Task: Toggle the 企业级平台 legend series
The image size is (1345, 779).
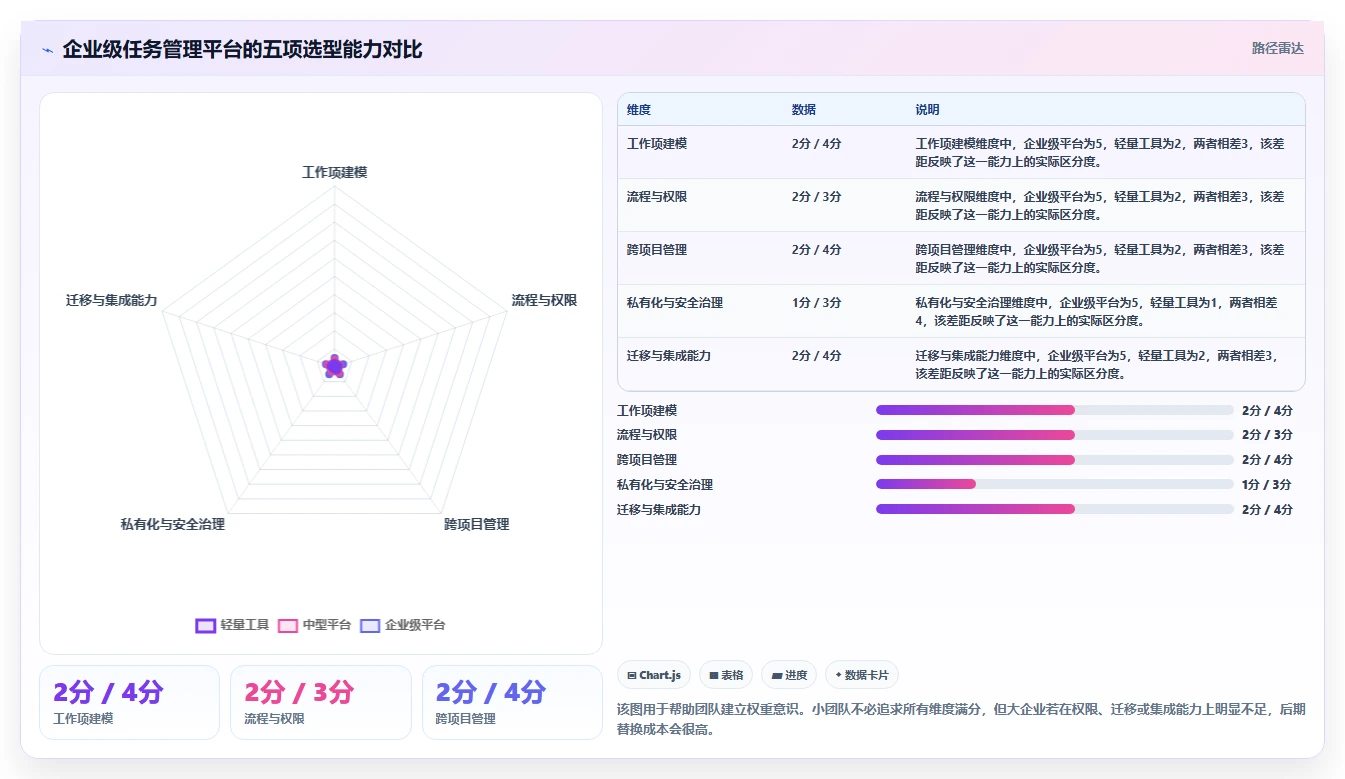Action: [x=403, y=625]
